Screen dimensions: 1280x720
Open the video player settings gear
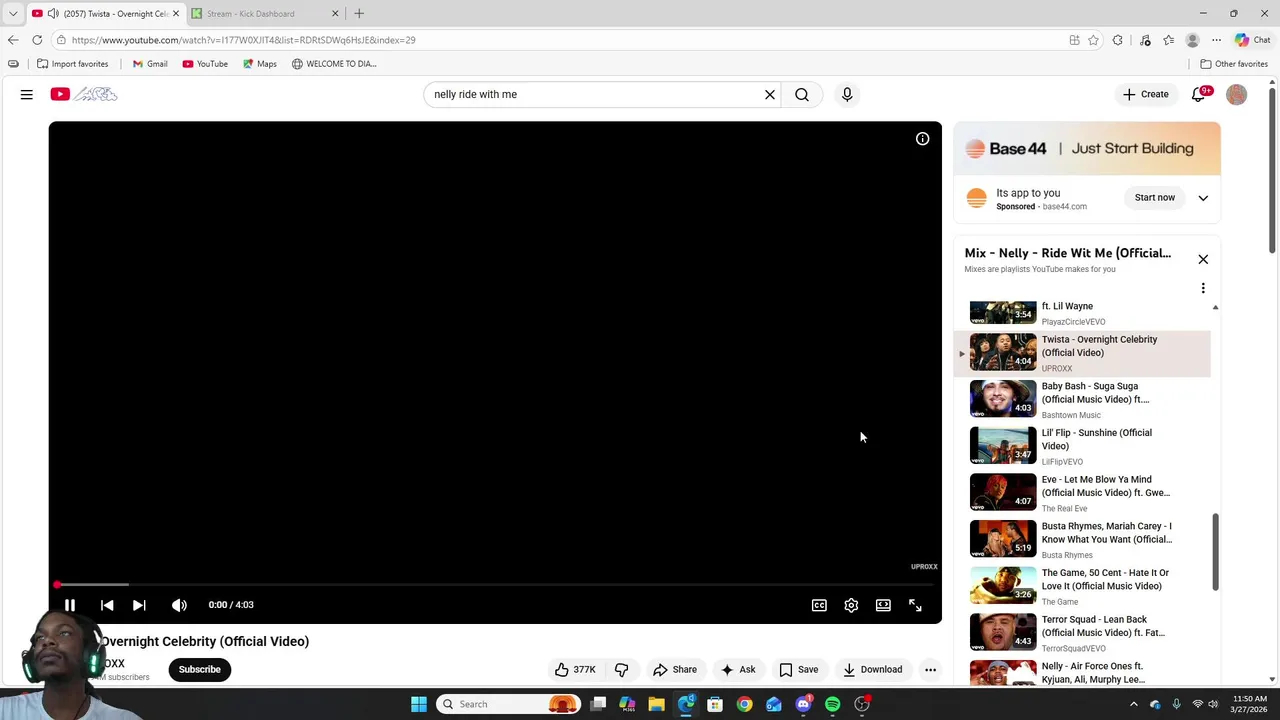tap(851, 605)
